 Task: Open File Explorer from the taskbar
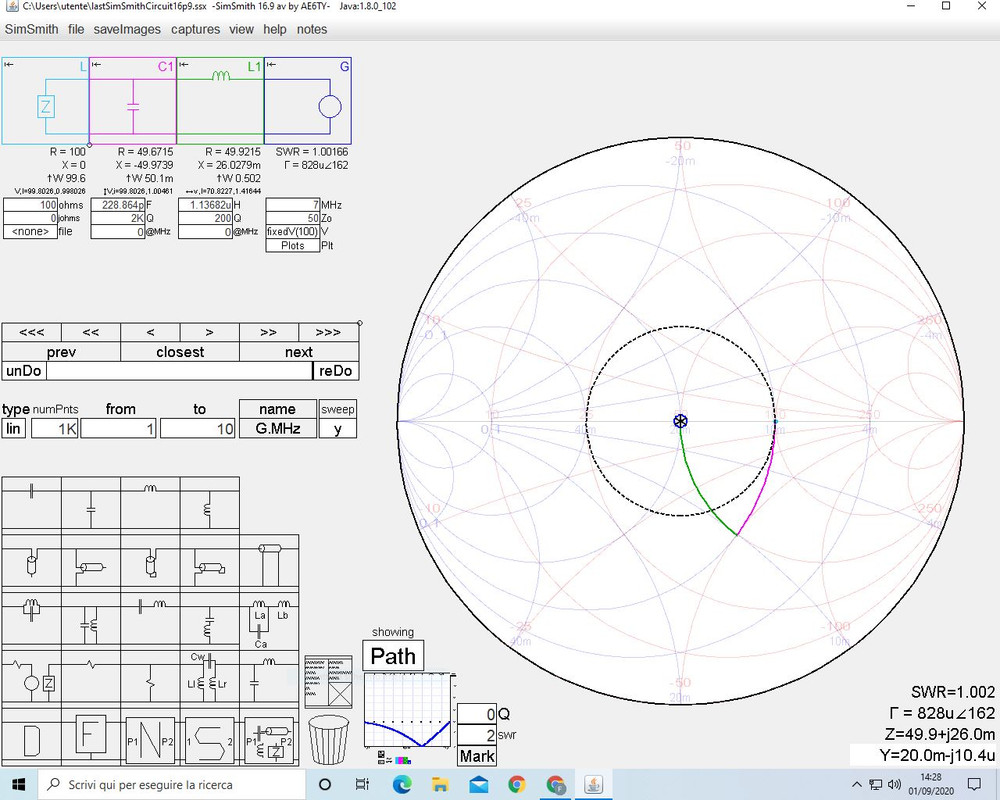(440, 785)
